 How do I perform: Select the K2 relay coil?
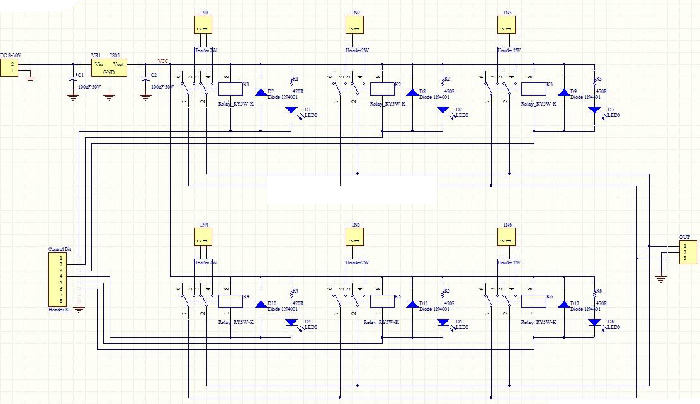click(382, 89)
